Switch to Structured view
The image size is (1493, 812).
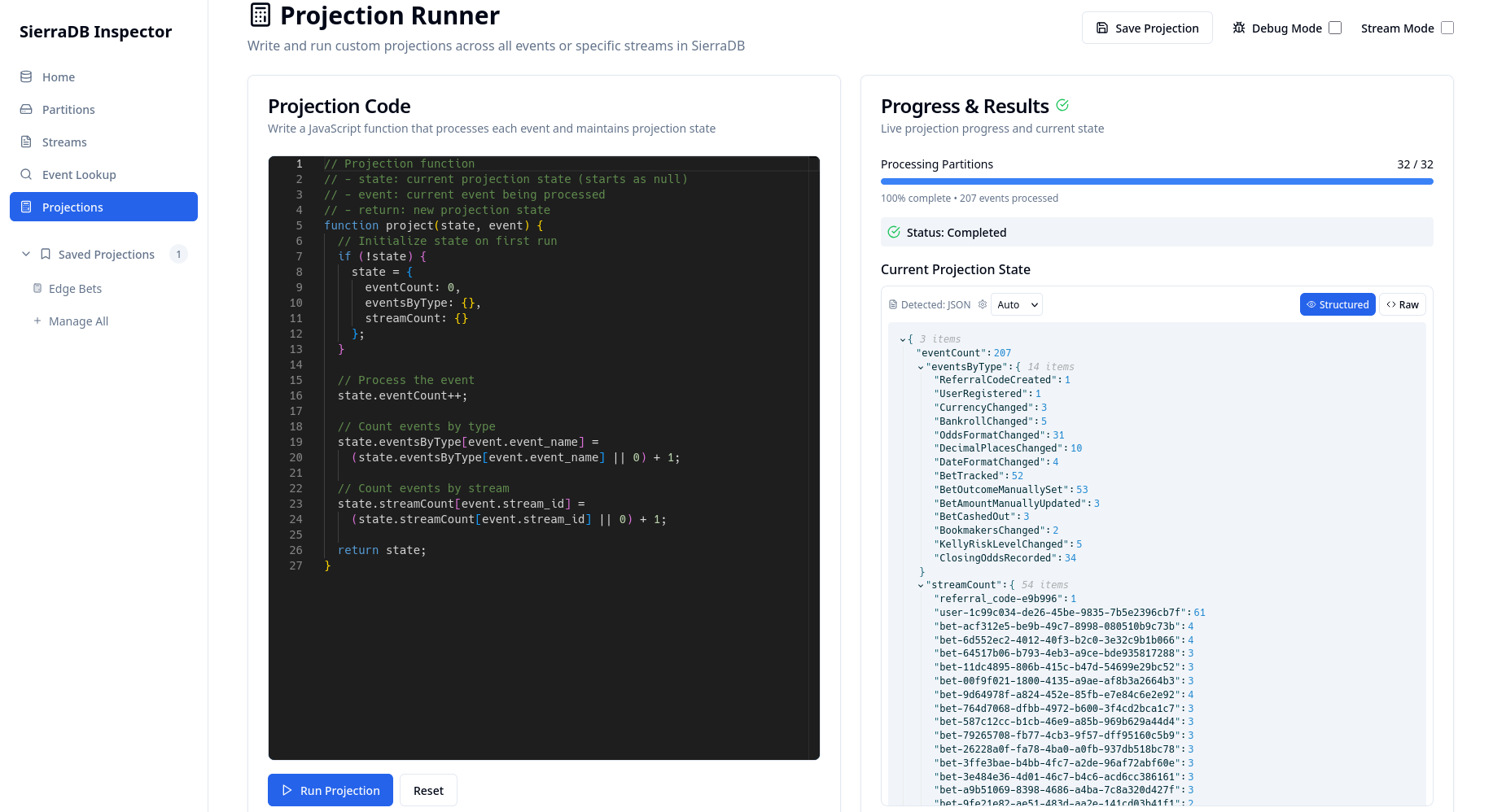[1338, 304]
